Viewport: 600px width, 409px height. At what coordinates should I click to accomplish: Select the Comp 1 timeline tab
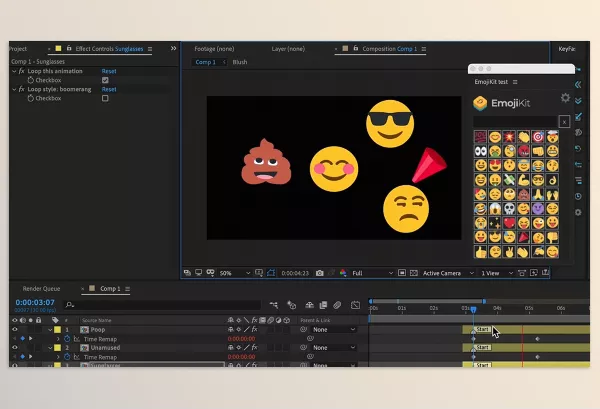(110, 288)
